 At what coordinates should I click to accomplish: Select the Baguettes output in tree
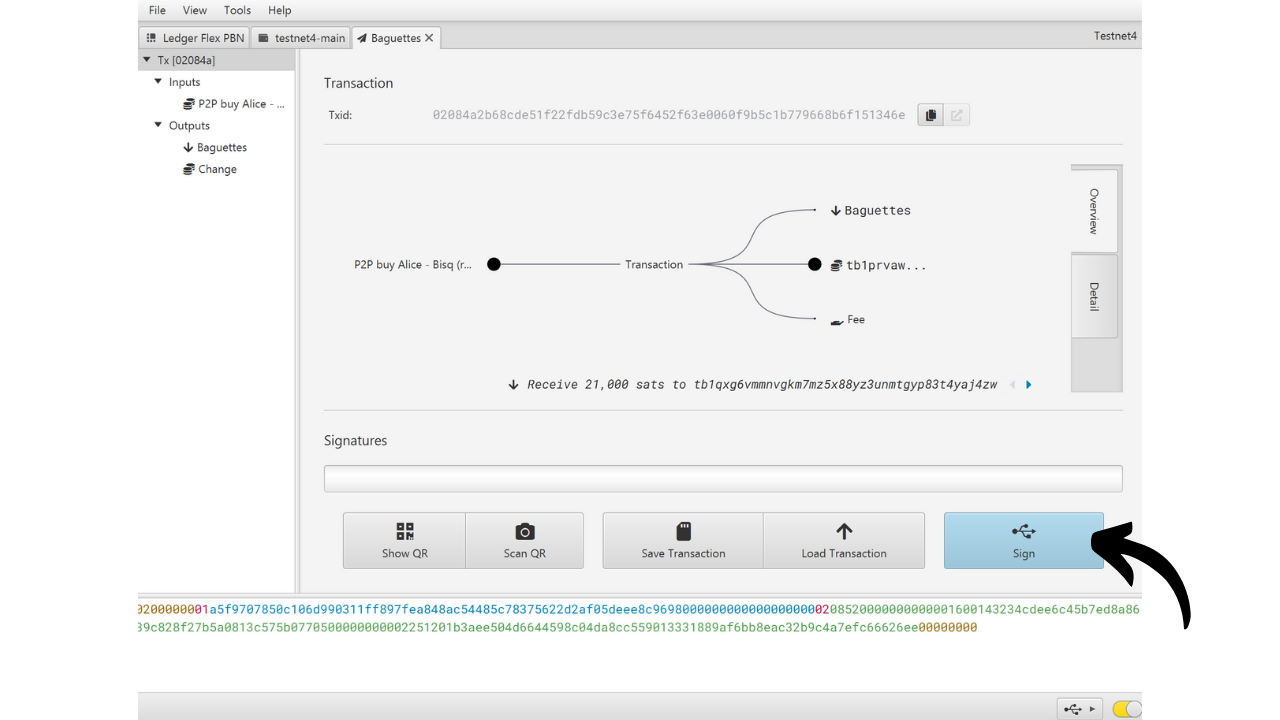[x=221, y=148]
